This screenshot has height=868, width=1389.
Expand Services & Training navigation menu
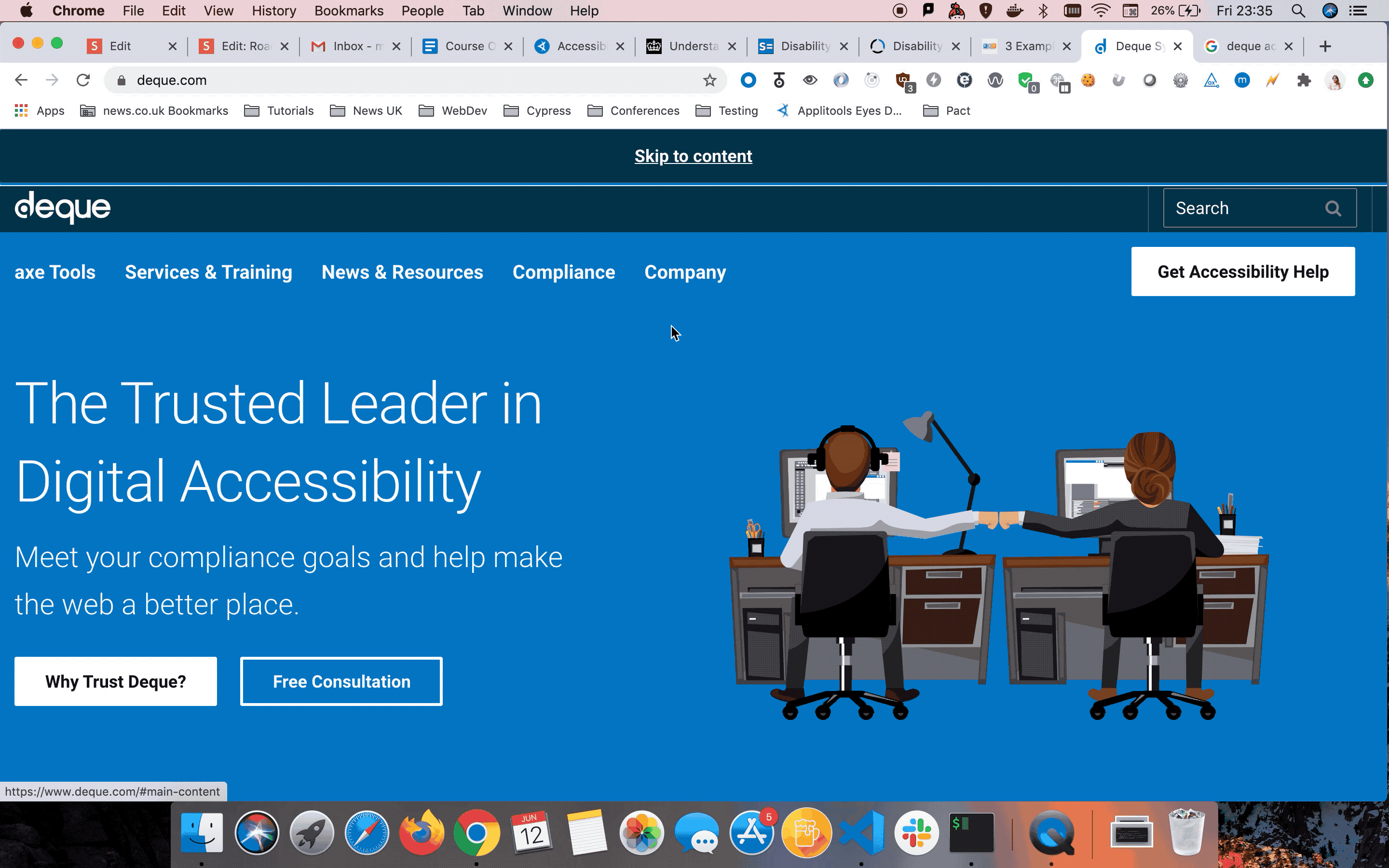(x=208, y=272)
